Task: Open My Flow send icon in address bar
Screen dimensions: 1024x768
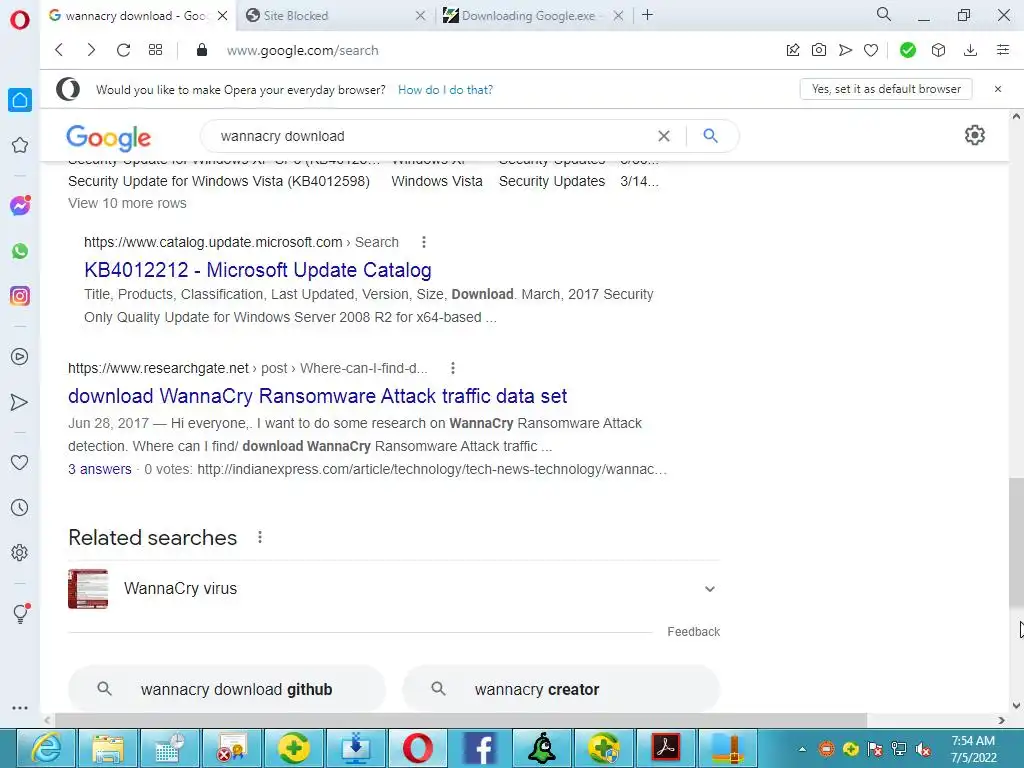Action: click(845, 50)
